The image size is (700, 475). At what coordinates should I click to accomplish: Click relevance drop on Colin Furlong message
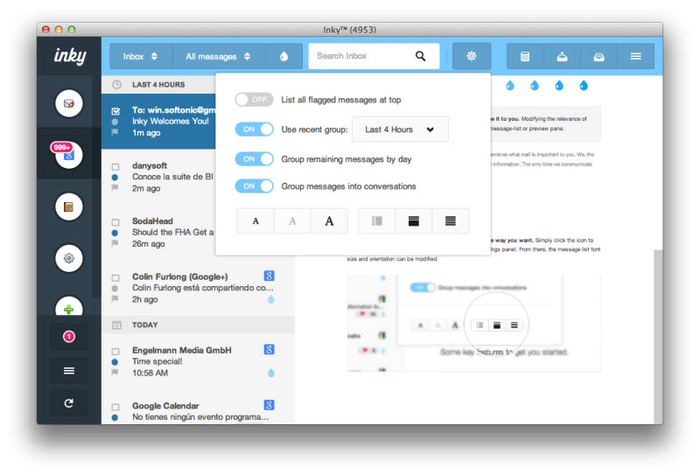271,299
